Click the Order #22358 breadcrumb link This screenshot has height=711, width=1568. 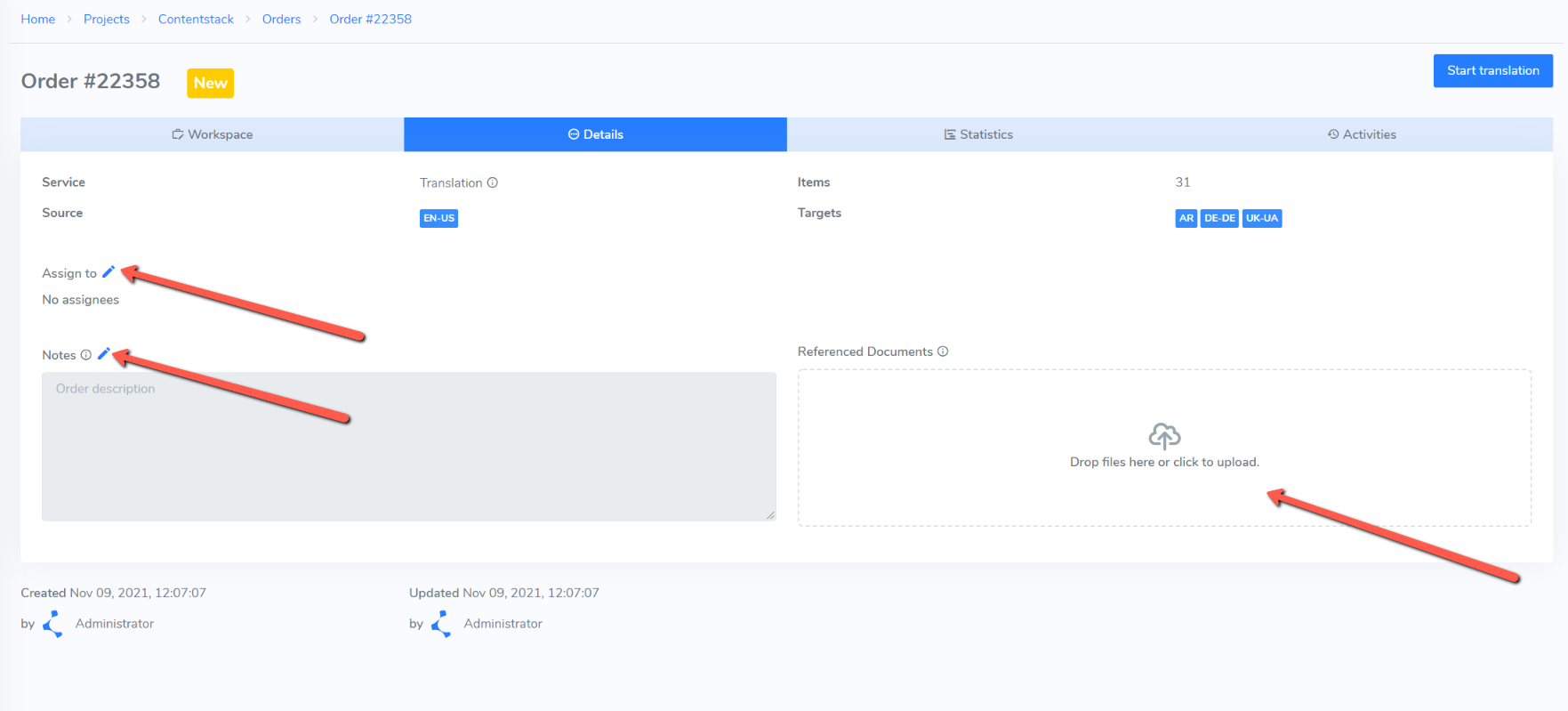coord(371,19)
